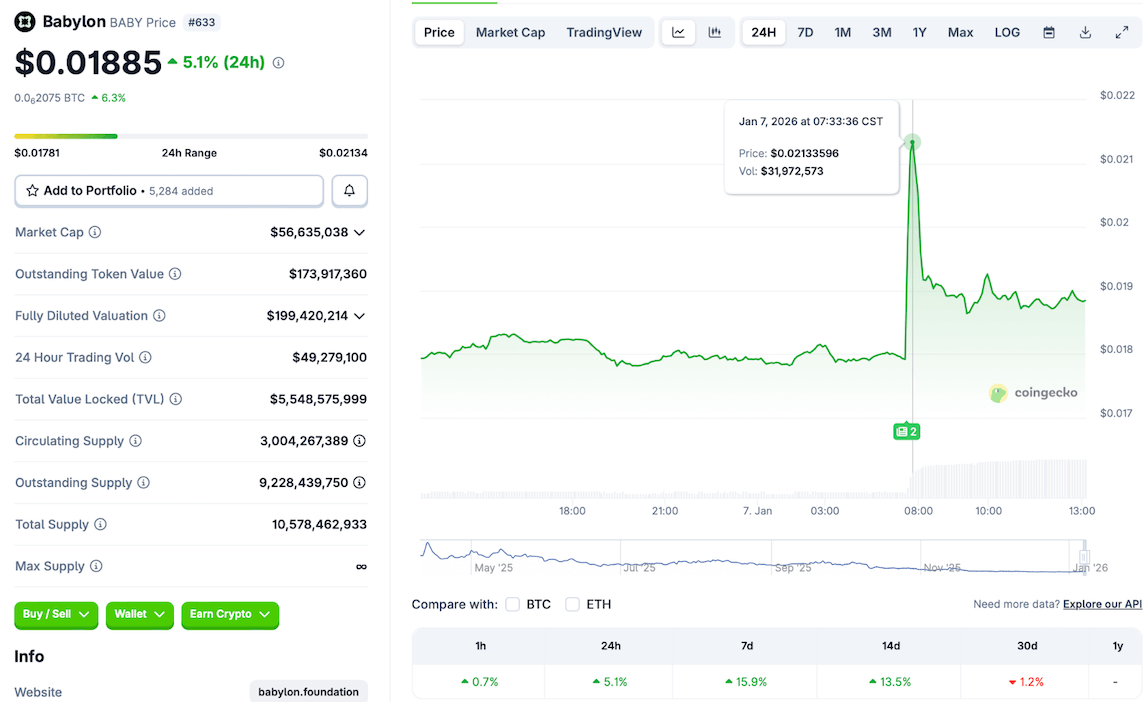Viewport: 1146px width, 702px height.
Task: Click the news marker badge on chart
Action: pos(906,431)
